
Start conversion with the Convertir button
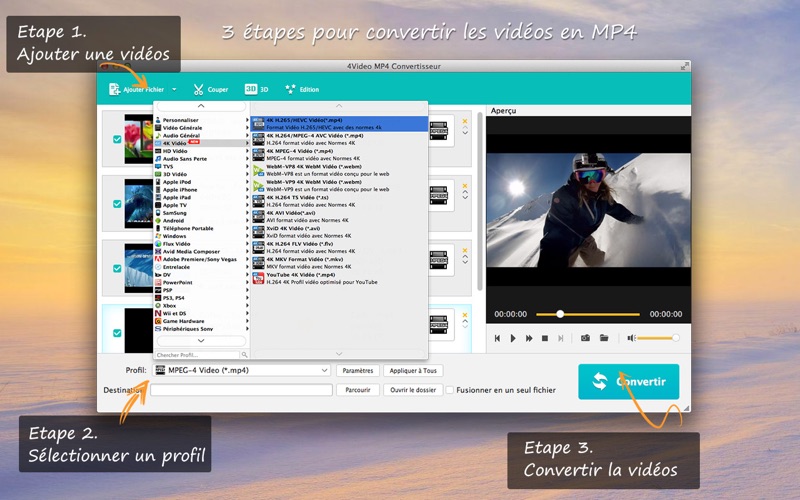629,382
